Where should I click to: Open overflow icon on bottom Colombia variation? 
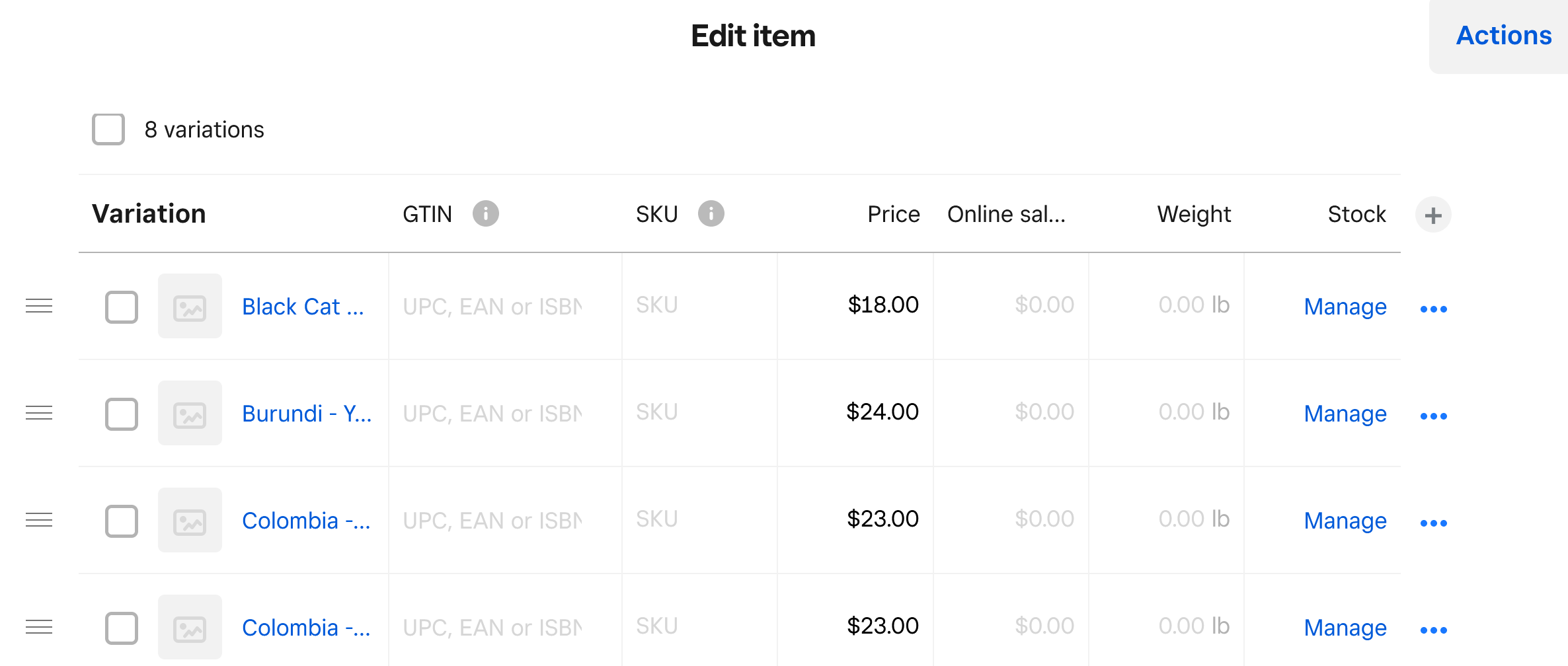coord(1433,629)
